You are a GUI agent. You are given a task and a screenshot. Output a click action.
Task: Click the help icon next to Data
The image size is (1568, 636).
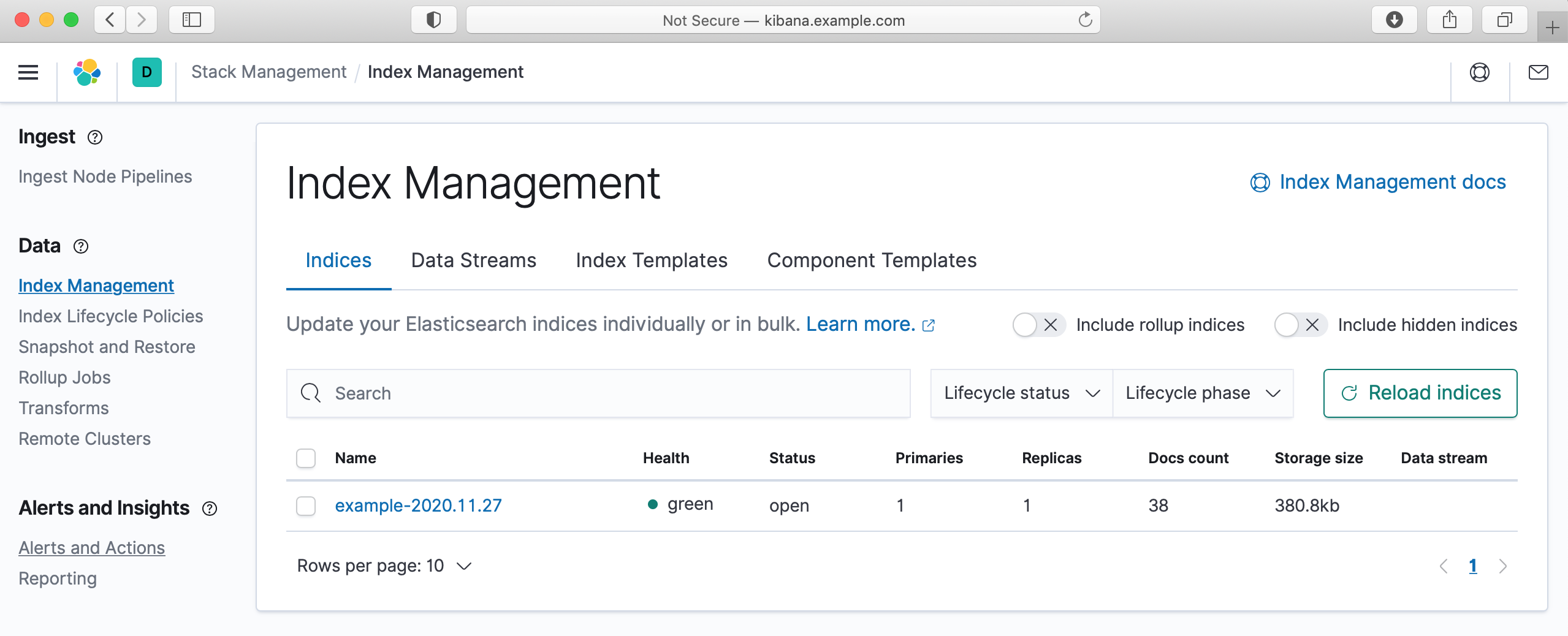pos(81,246)
